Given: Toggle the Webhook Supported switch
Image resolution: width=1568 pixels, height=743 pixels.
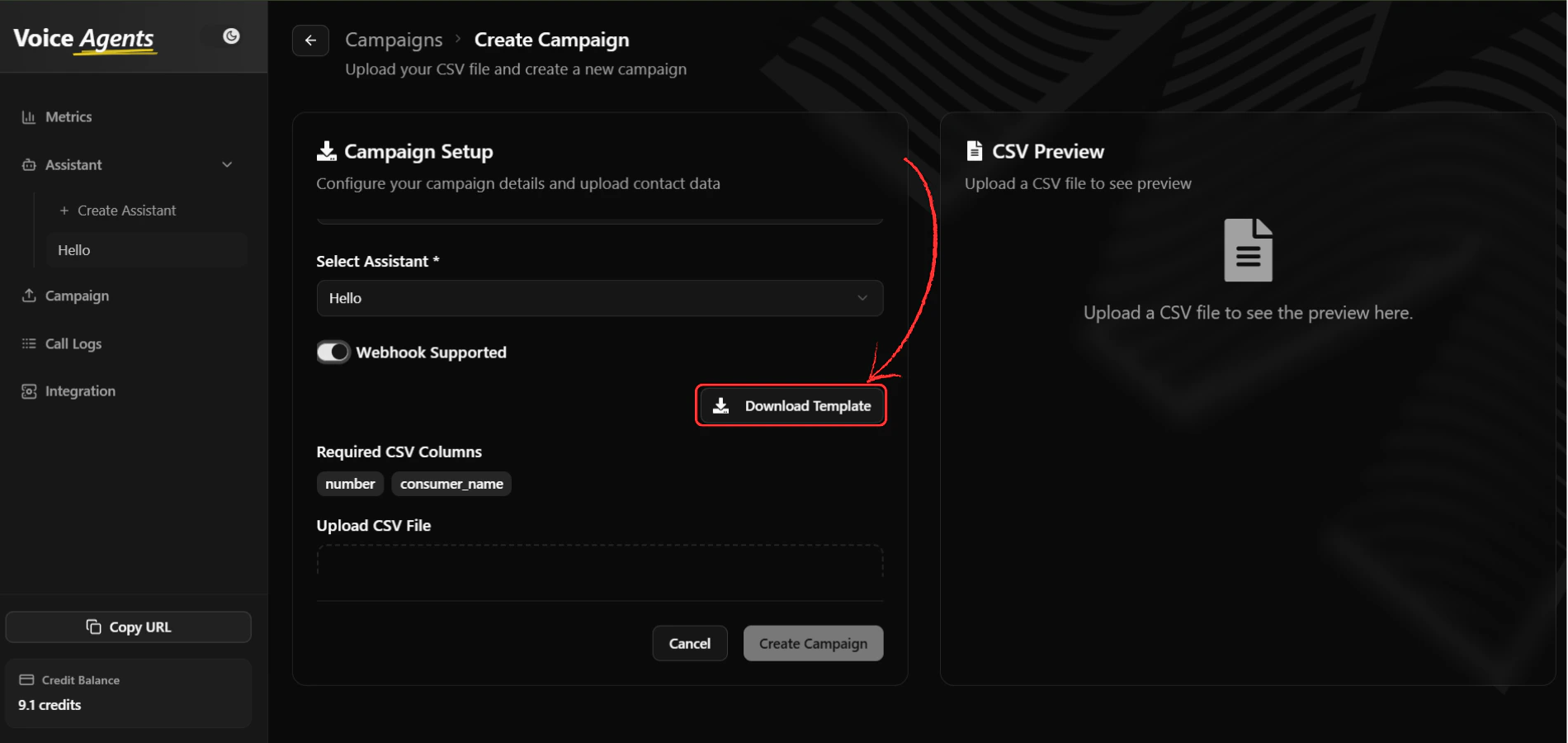Looking at the screenshot, I should pyautogui.click(x=333, y=352).
